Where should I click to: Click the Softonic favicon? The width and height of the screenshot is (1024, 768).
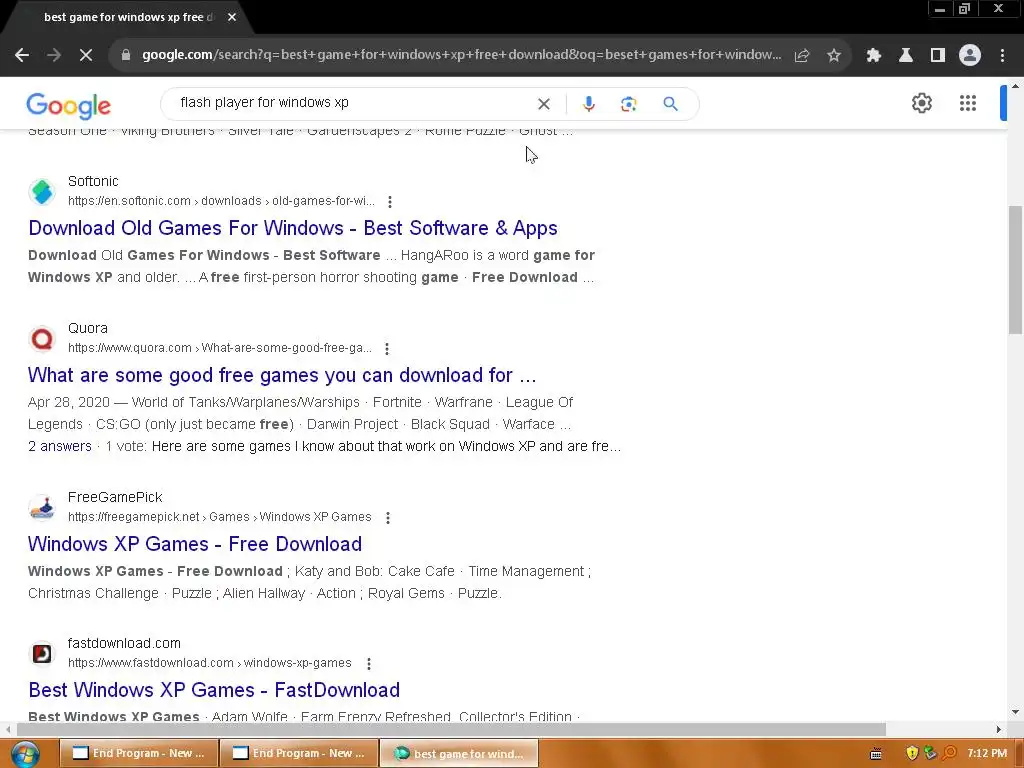point(42,191)
